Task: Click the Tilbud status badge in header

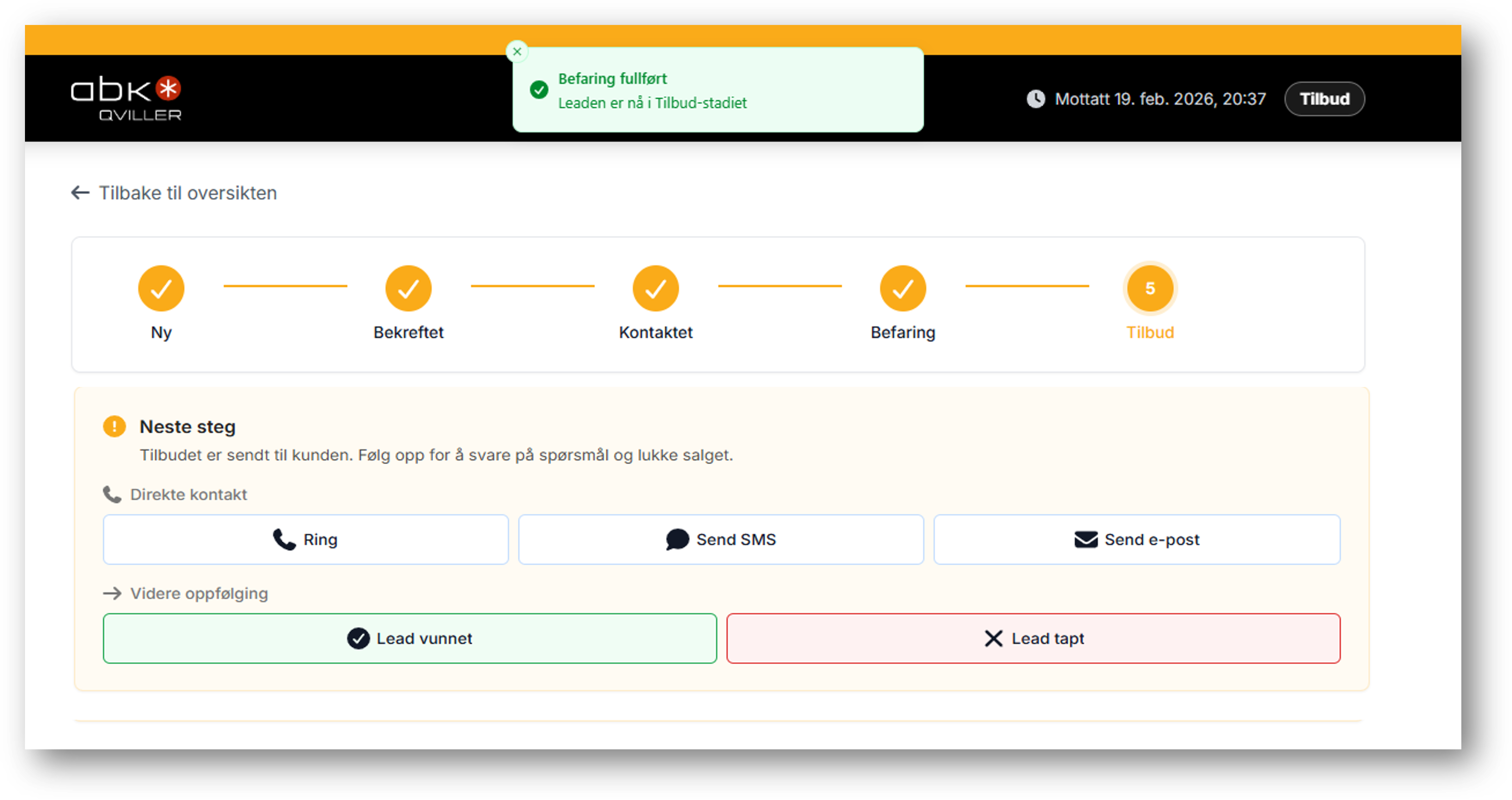Action: click(x=1324, y=98)
